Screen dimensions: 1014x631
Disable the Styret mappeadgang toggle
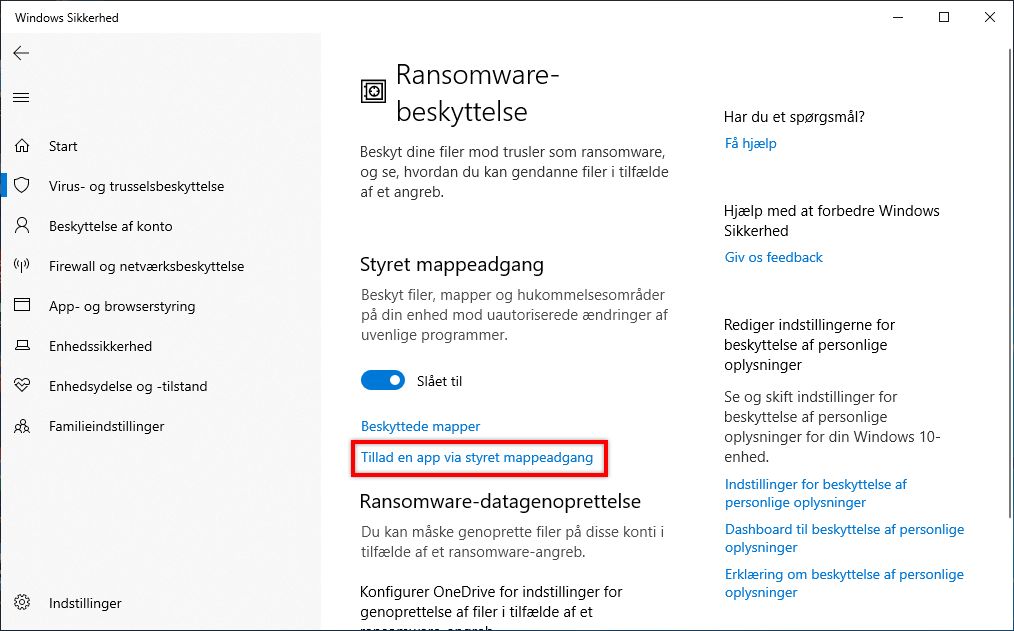coord(381,380)
